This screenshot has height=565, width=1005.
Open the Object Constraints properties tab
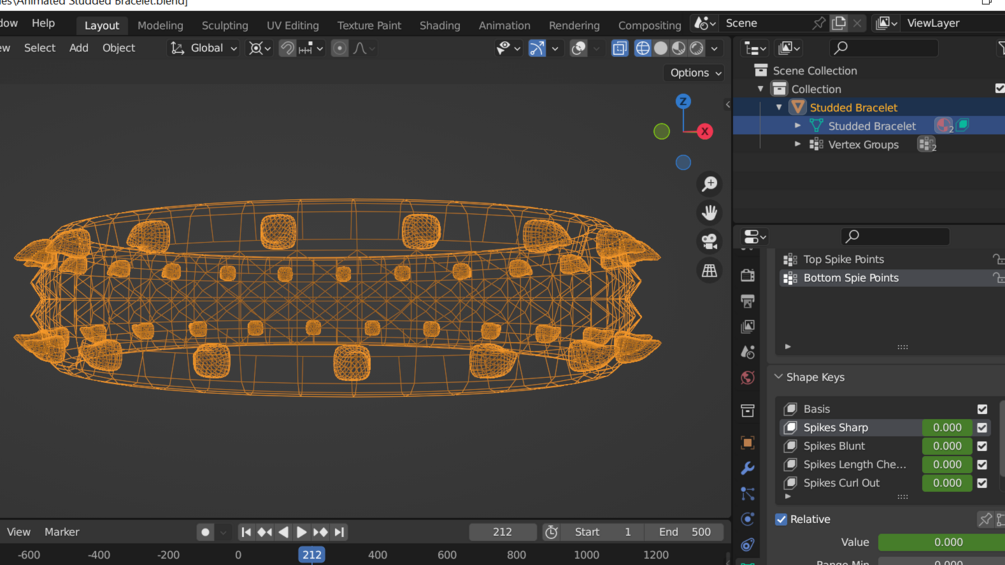(x=747, y=545)
